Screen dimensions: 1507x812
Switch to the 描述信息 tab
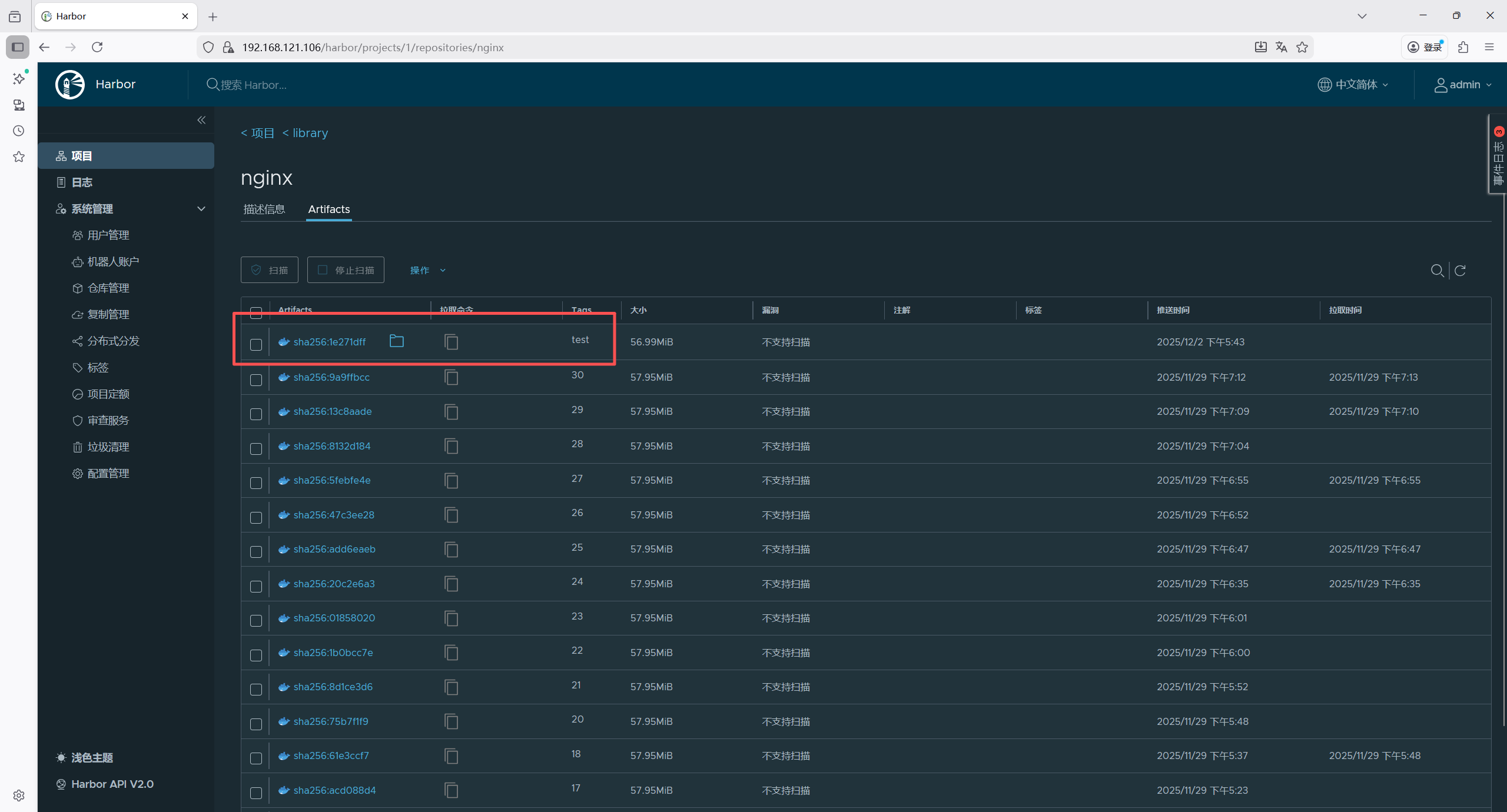pos(264,209)
